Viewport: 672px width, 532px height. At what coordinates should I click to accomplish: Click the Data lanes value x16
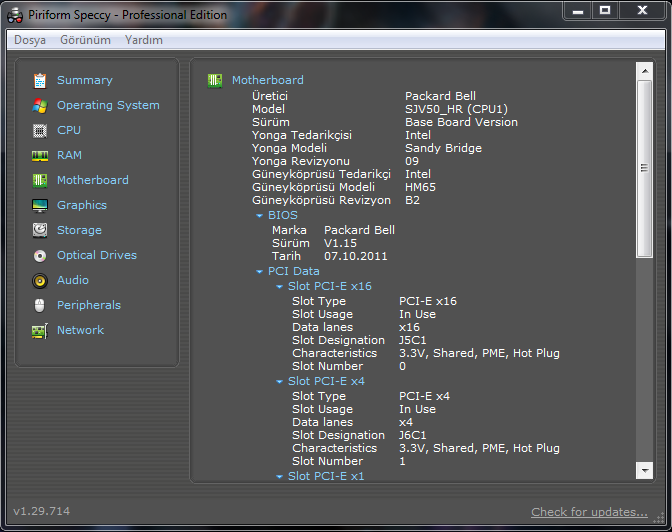pos(409,328)
